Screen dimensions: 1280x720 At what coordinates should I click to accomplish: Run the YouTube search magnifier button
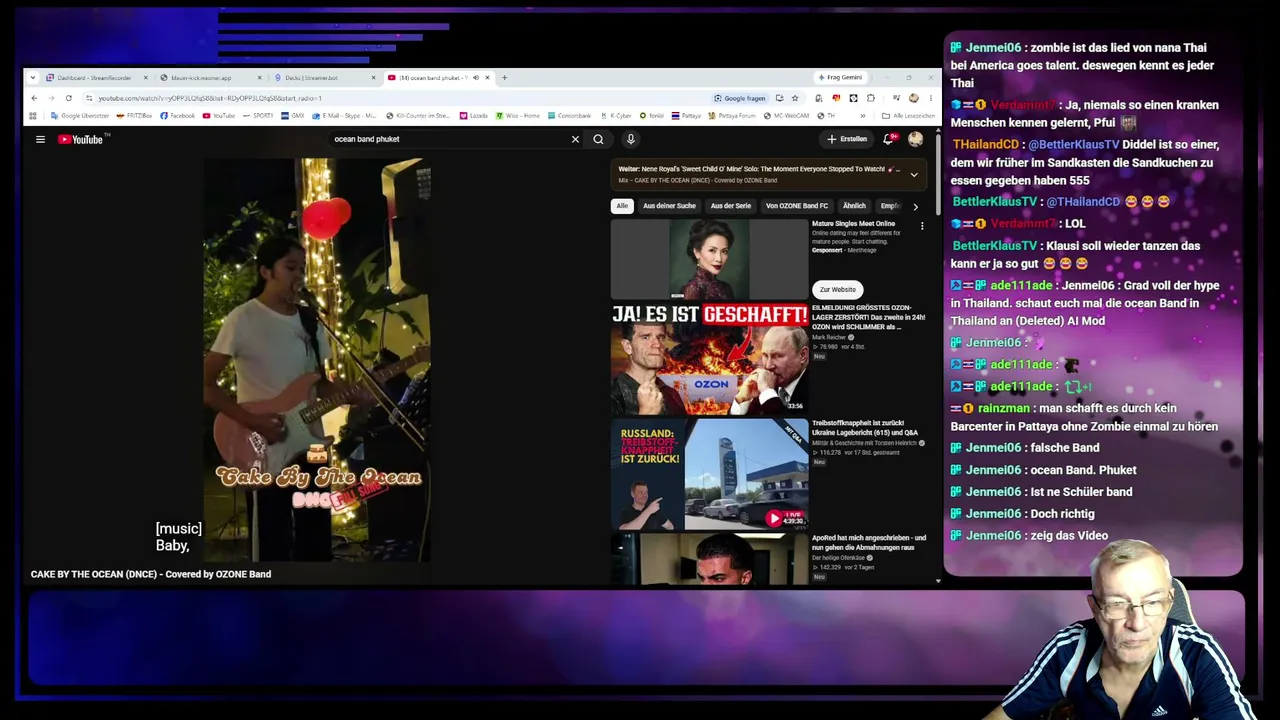pyautogui.click(x=598, y=139)
